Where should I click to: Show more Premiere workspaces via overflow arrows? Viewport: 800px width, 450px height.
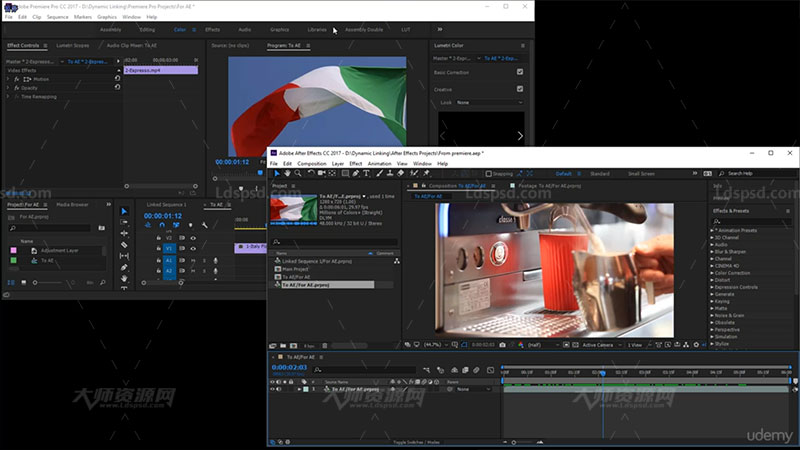click(x=440, y=30)
